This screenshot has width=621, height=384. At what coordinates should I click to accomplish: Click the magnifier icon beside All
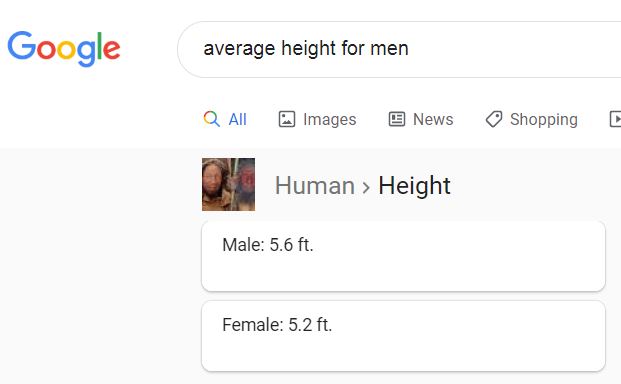(211, 119)
